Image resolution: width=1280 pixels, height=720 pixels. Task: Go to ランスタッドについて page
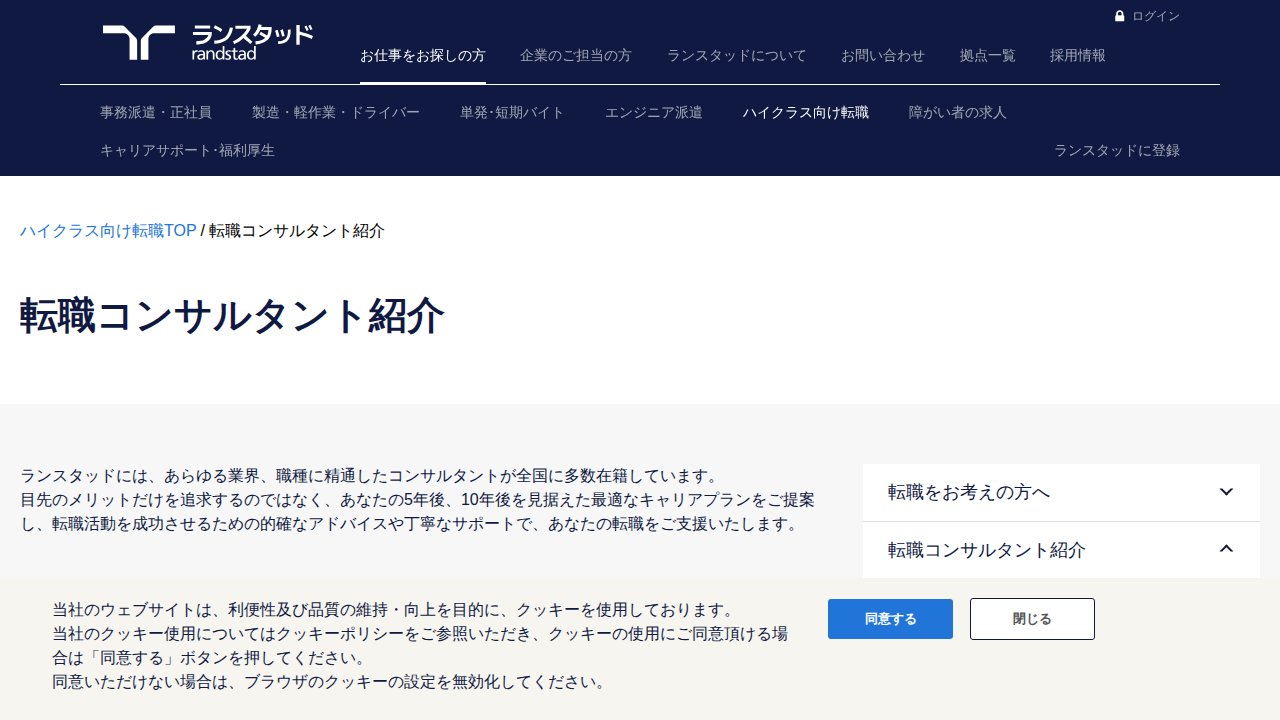click(x=736, y=56)
